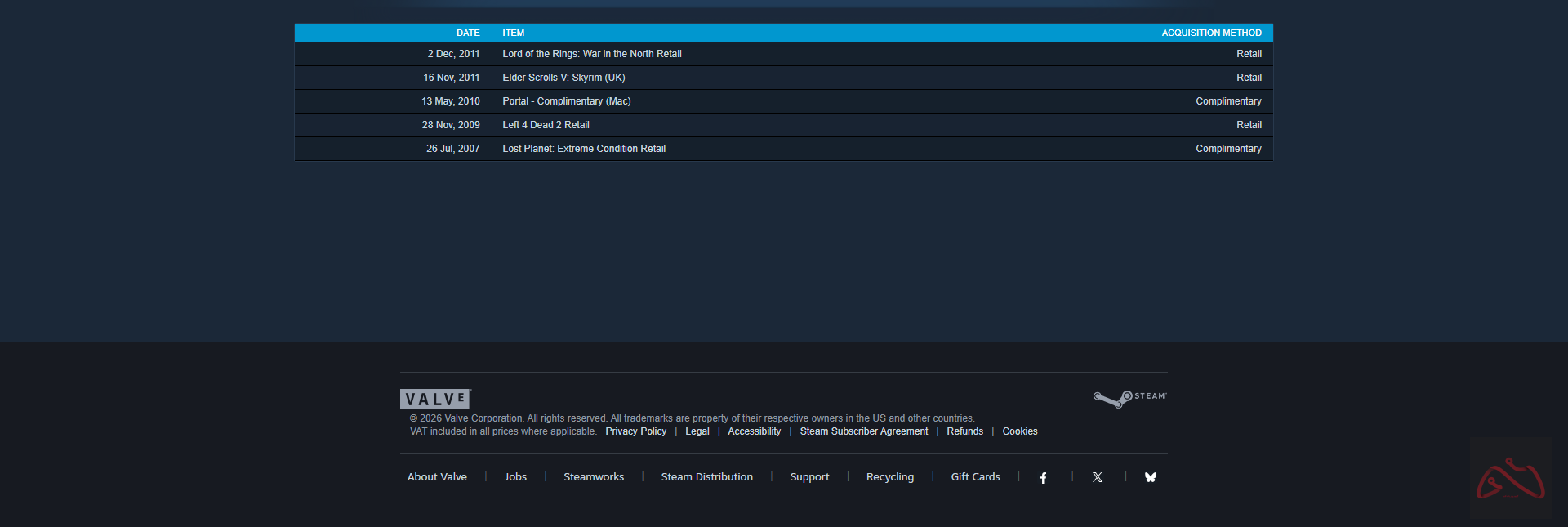Open the Jobs footer link

[x=515, y=477]
